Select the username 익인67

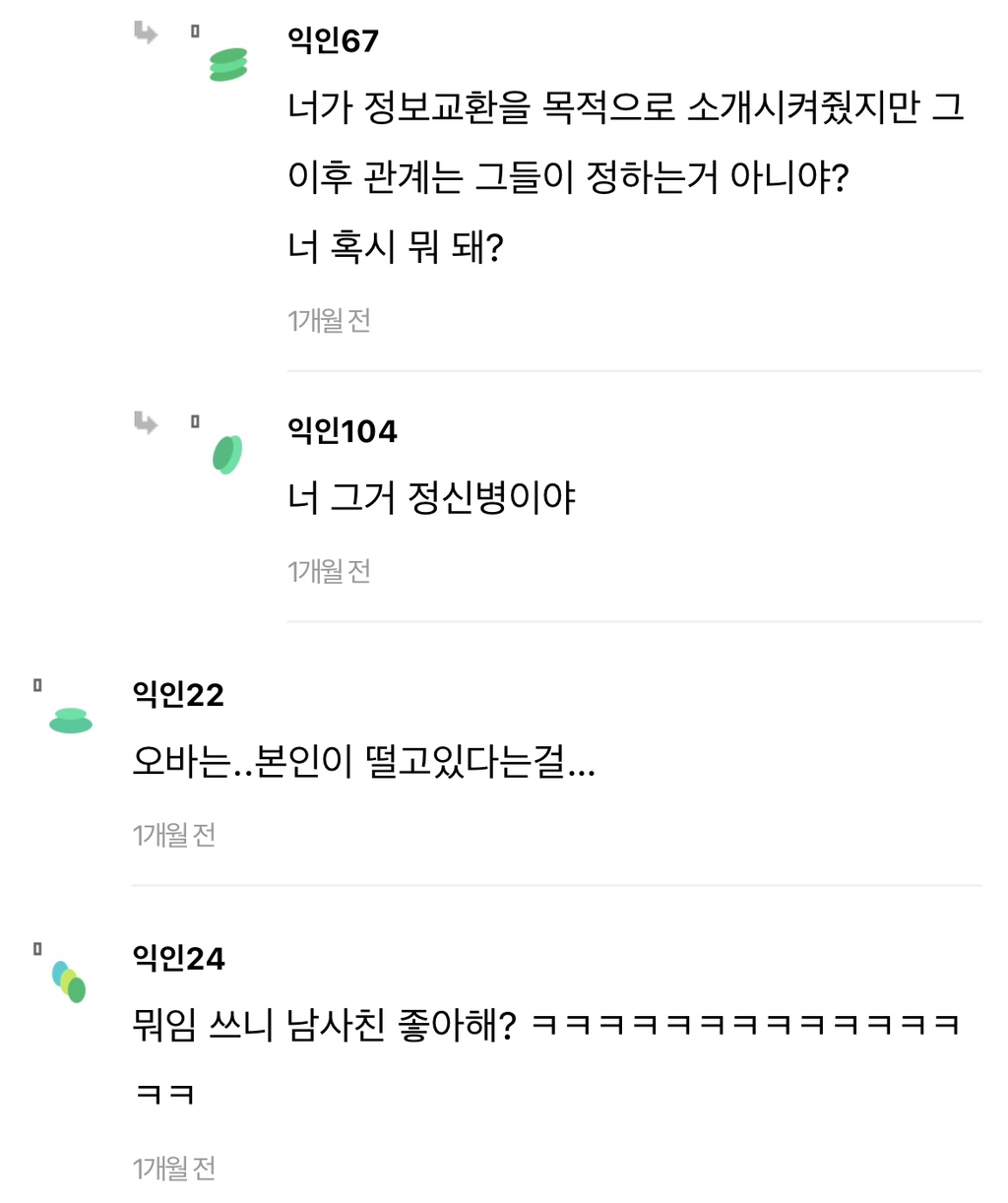pyautogui.click(x=333, y=40)
